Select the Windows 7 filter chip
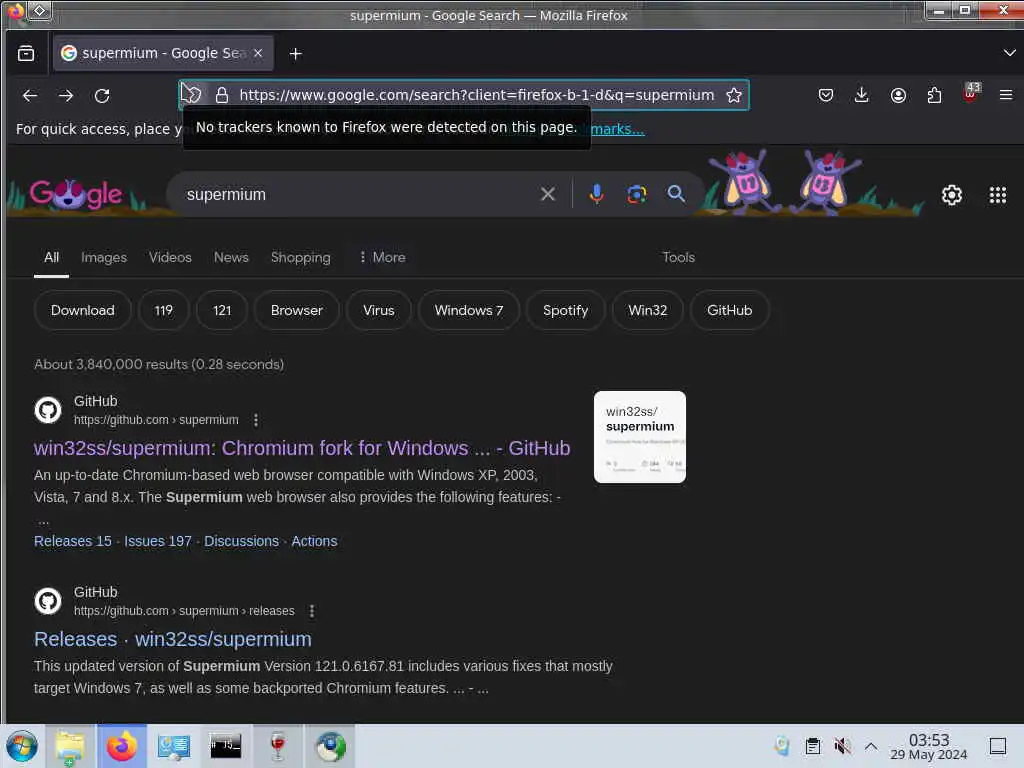This screenshot has width=1024, height=768. click(x=469, y=310)
